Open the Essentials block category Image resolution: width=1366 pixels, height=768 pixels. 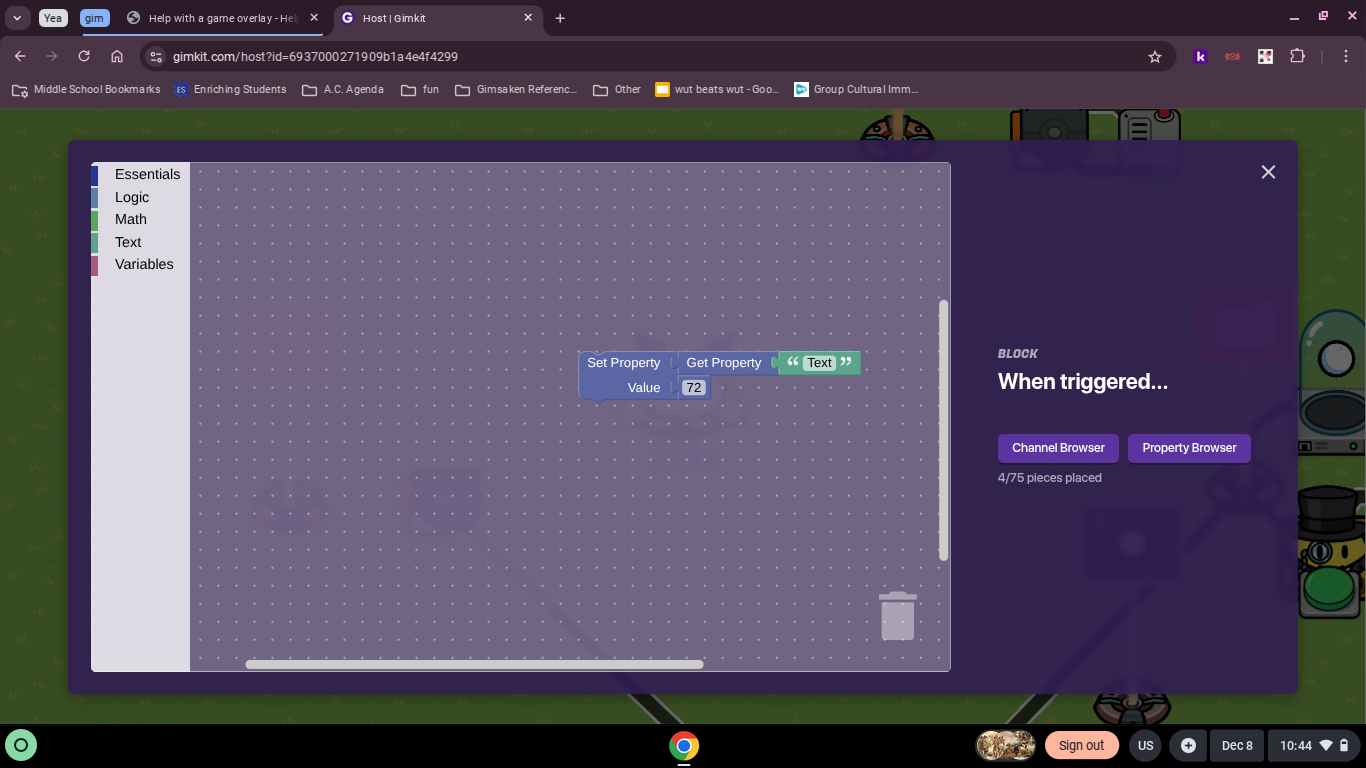click(147, 174)
